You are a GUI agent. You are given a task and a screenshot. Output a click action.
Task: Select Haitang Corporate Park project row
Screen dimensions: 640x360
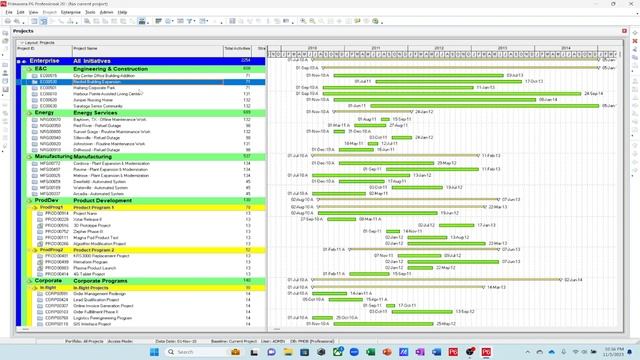141,88
